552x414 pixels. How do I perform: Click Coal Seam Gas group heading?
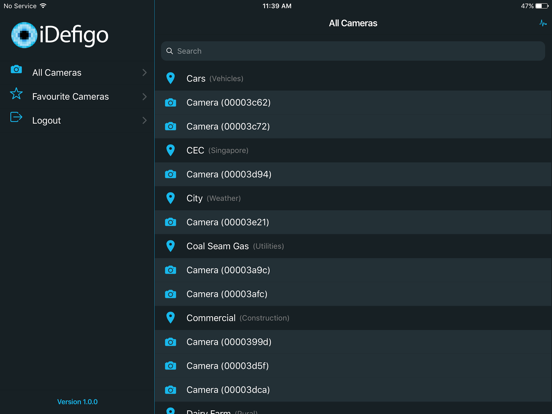pyautogui.click(x=218, y=246)
